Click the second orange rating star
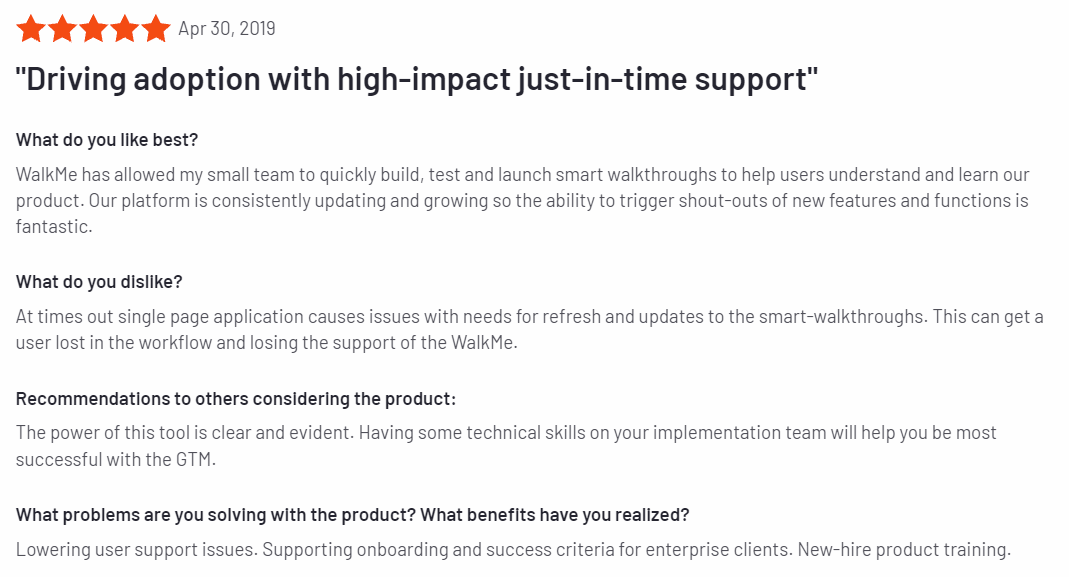 [62, 29]
